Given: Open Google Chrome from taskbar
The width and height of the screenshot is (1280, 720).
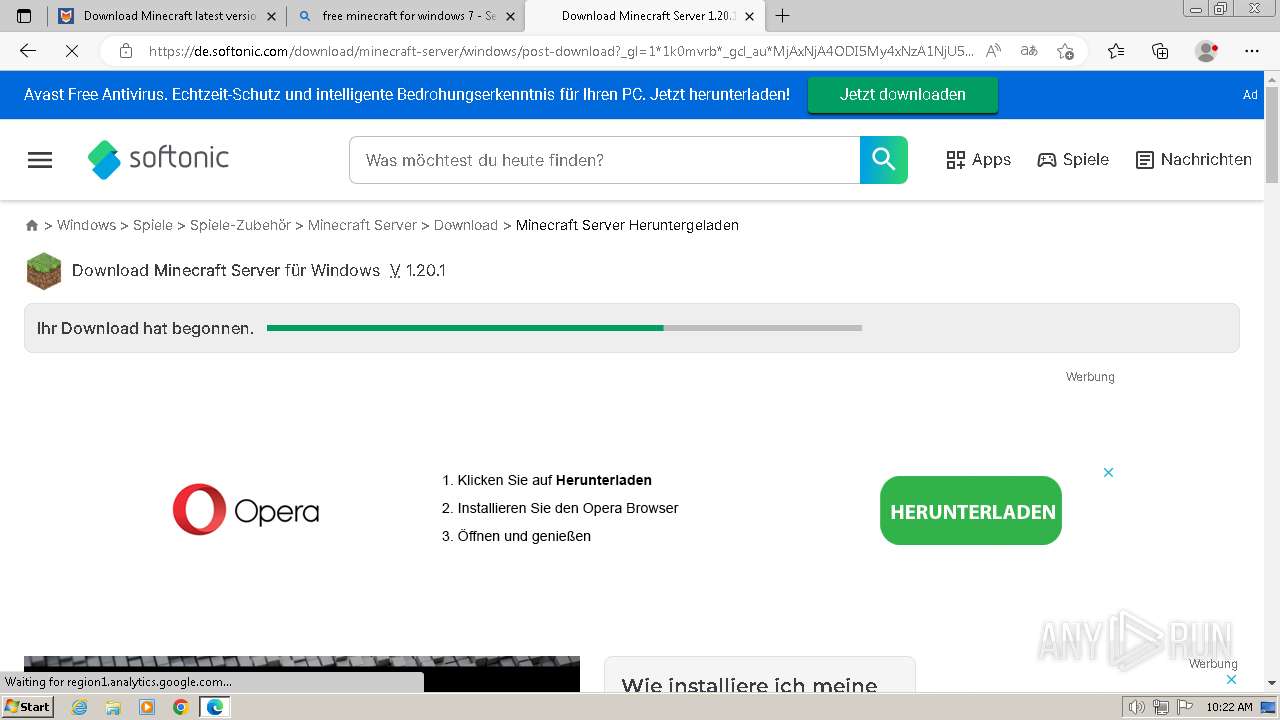Looking at the screenshot, I should coord(181,707).
